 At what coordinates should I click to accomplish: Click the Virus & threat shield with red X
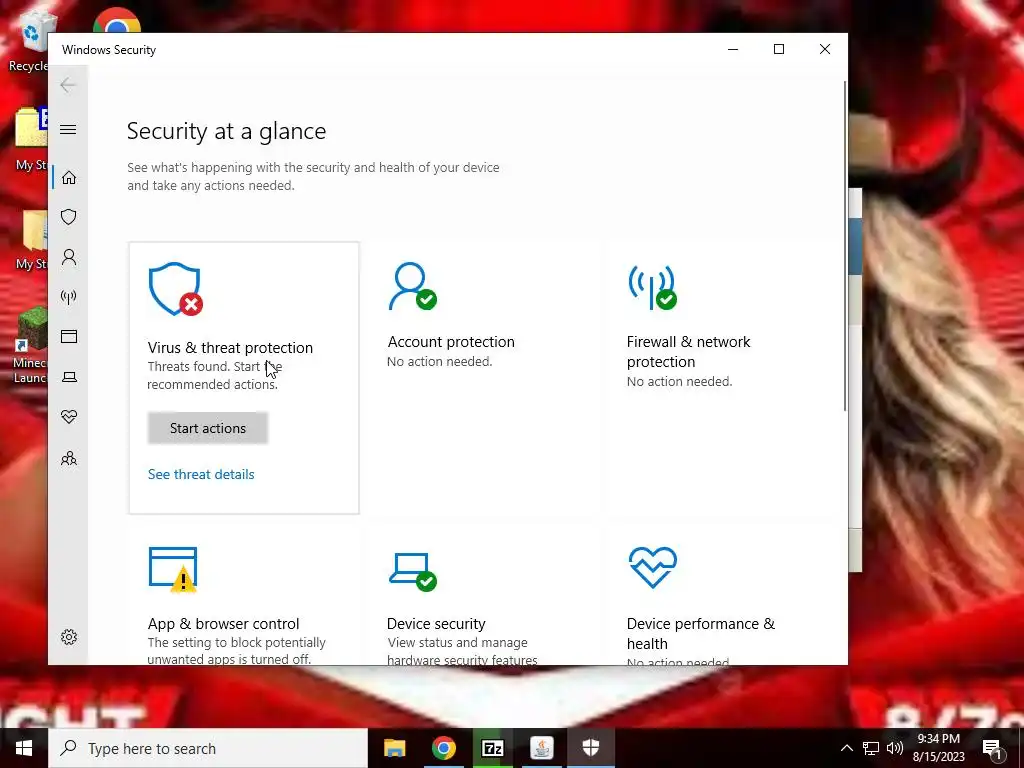[175, 289]
